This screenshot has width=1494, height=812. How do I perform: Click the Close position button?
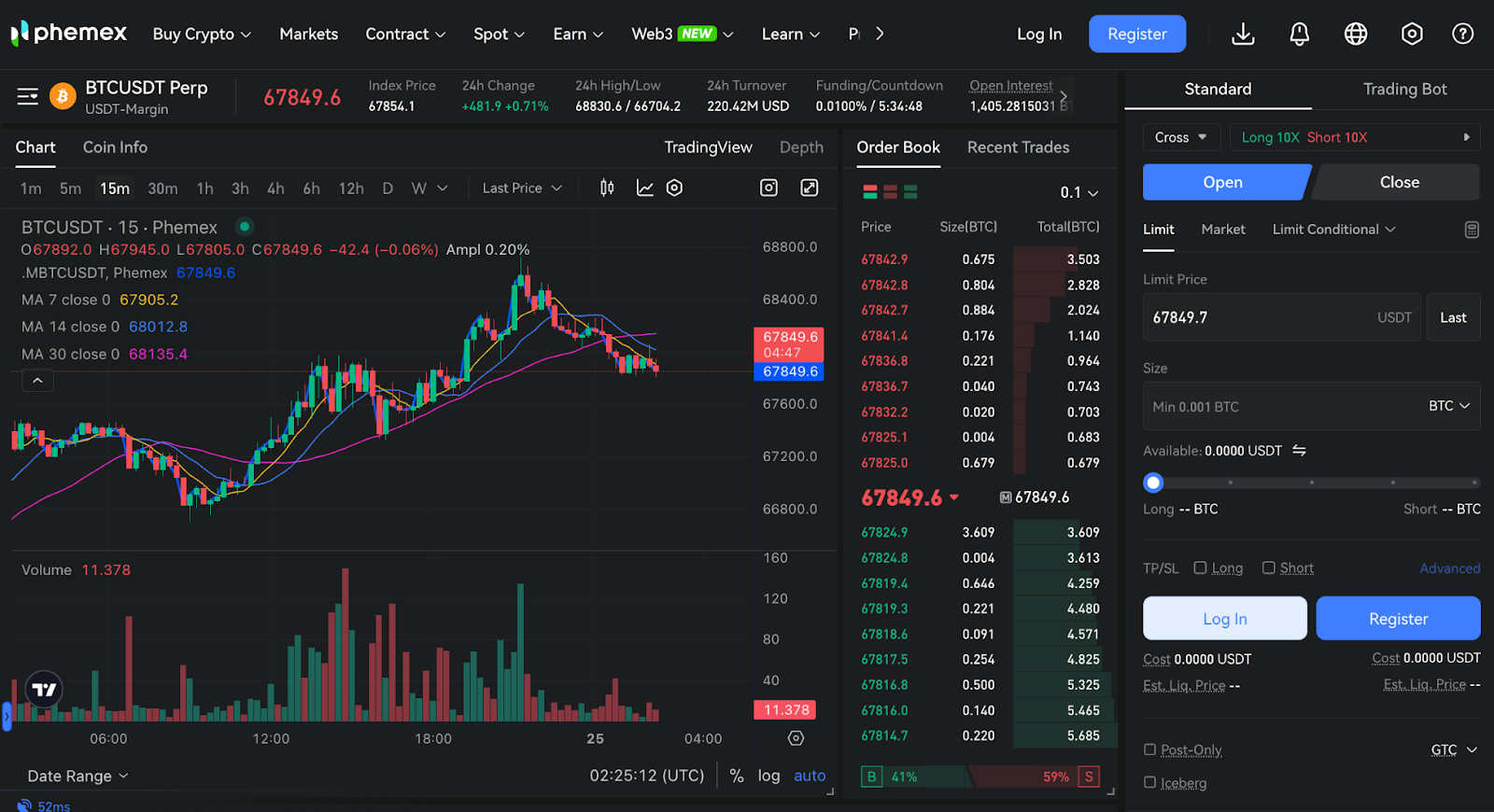pos(1399,182)
